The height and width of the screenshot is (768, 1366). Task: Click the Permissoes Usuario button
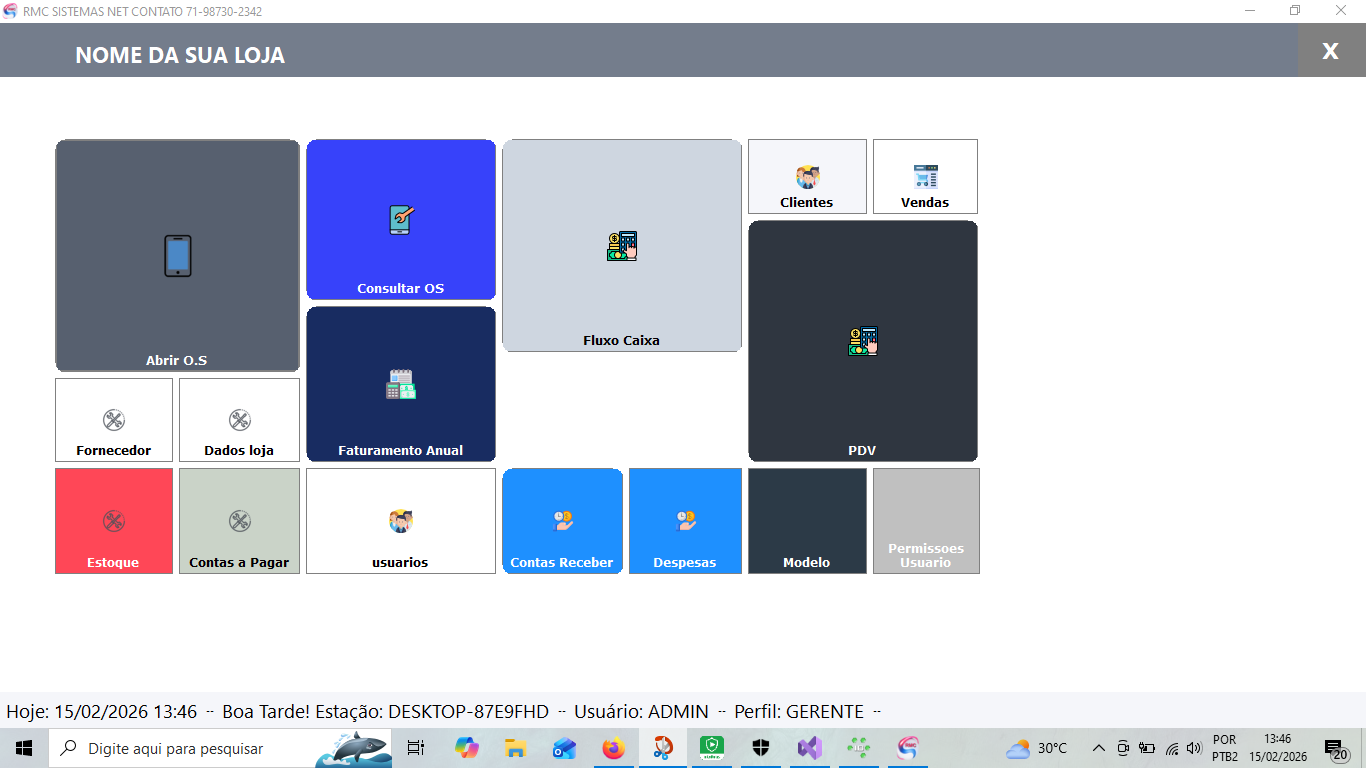926,521
